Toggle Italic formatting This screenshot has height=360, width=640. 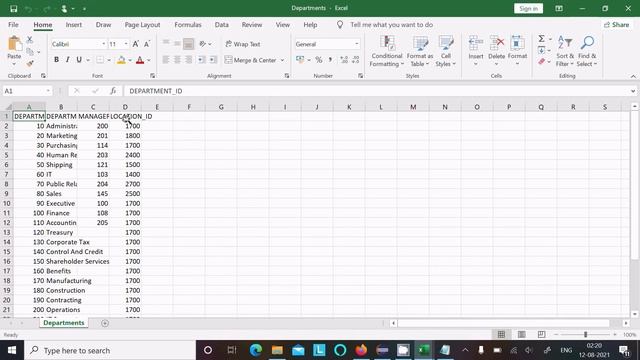point(67,60)
